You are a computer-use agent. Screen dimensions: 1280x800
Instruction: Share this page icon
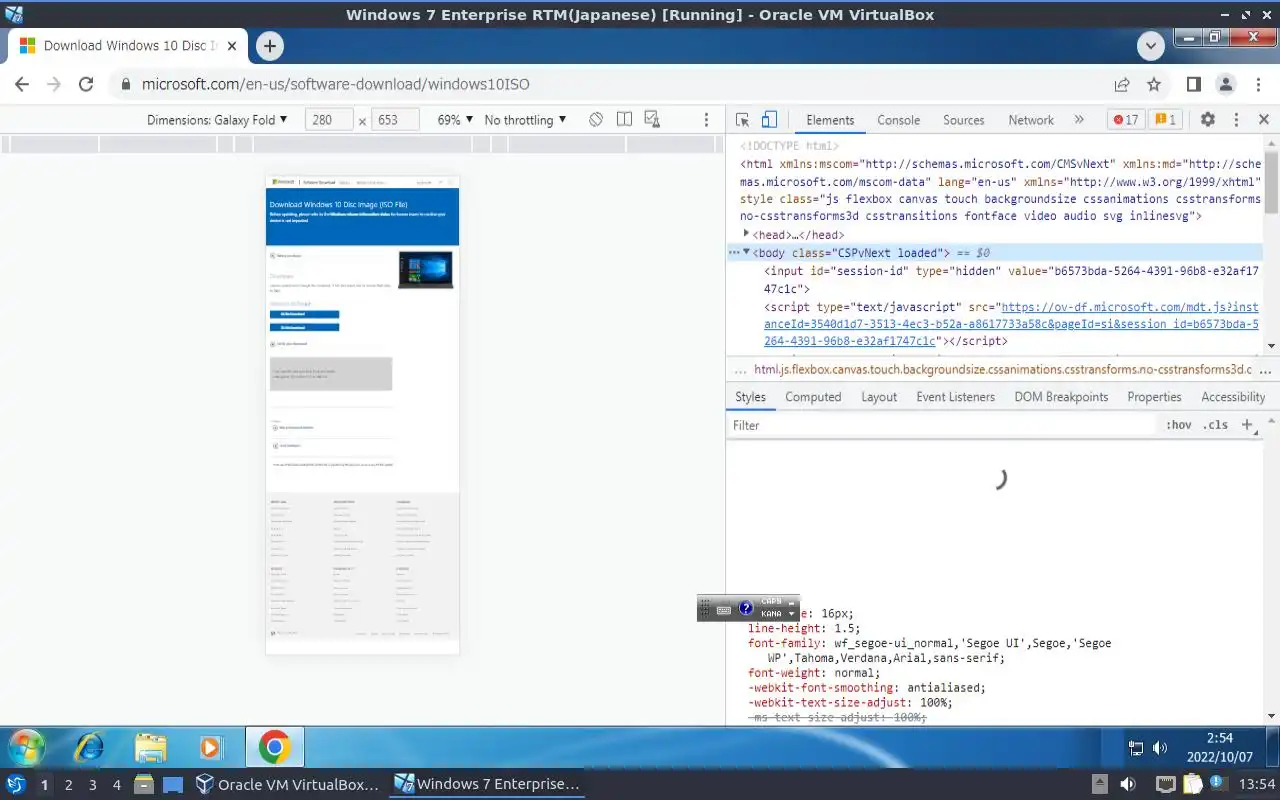(1122, 85)
